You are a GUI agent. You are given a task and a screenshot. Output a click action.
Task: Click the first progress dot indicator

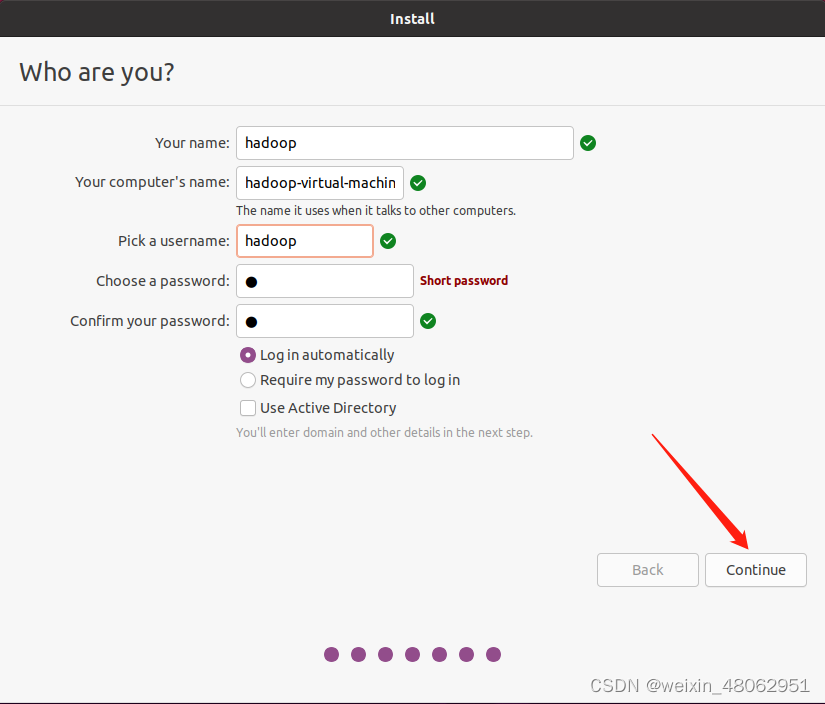coord(332,655)
